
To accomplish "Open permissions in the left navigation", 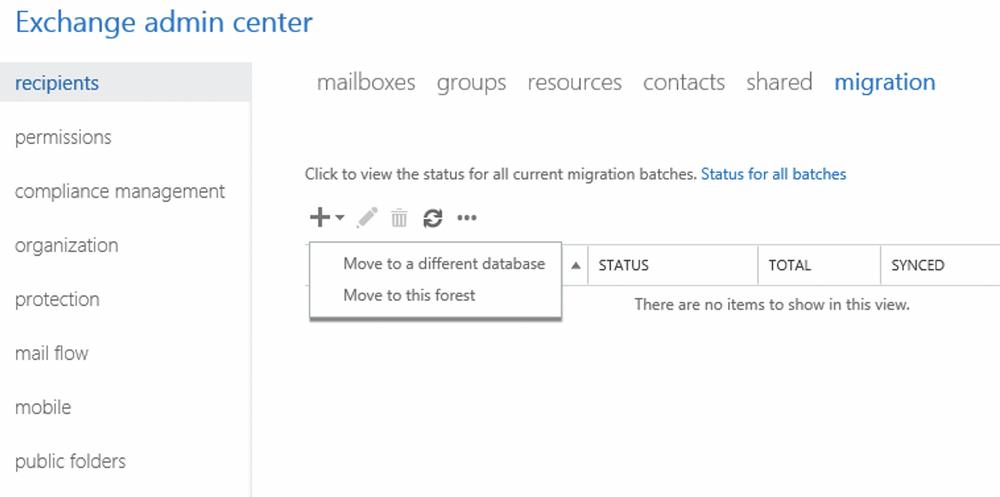I will tap(63, 137).
